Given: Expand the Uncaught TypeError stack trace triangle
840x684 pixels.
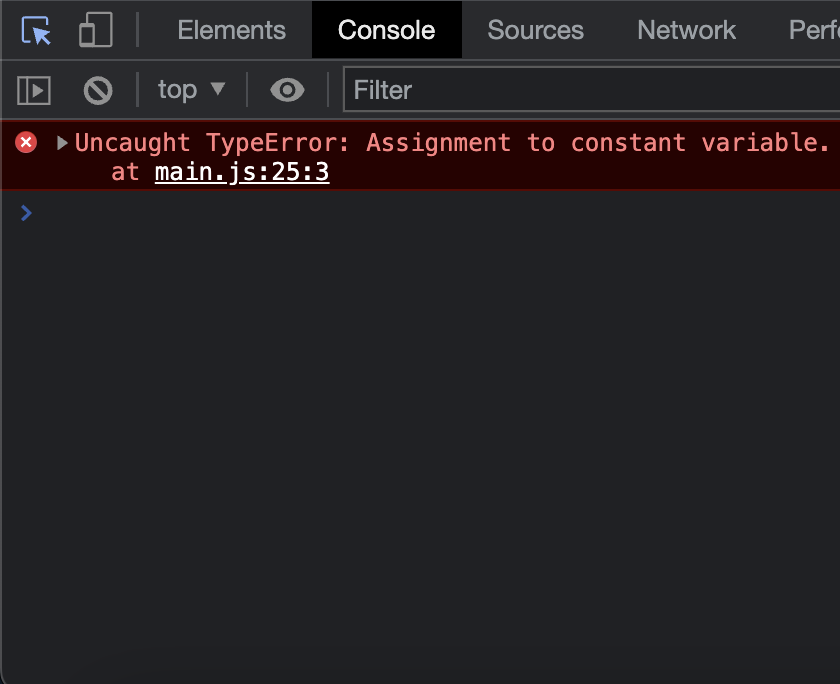Looking at the screenshot, I should 63,143.
